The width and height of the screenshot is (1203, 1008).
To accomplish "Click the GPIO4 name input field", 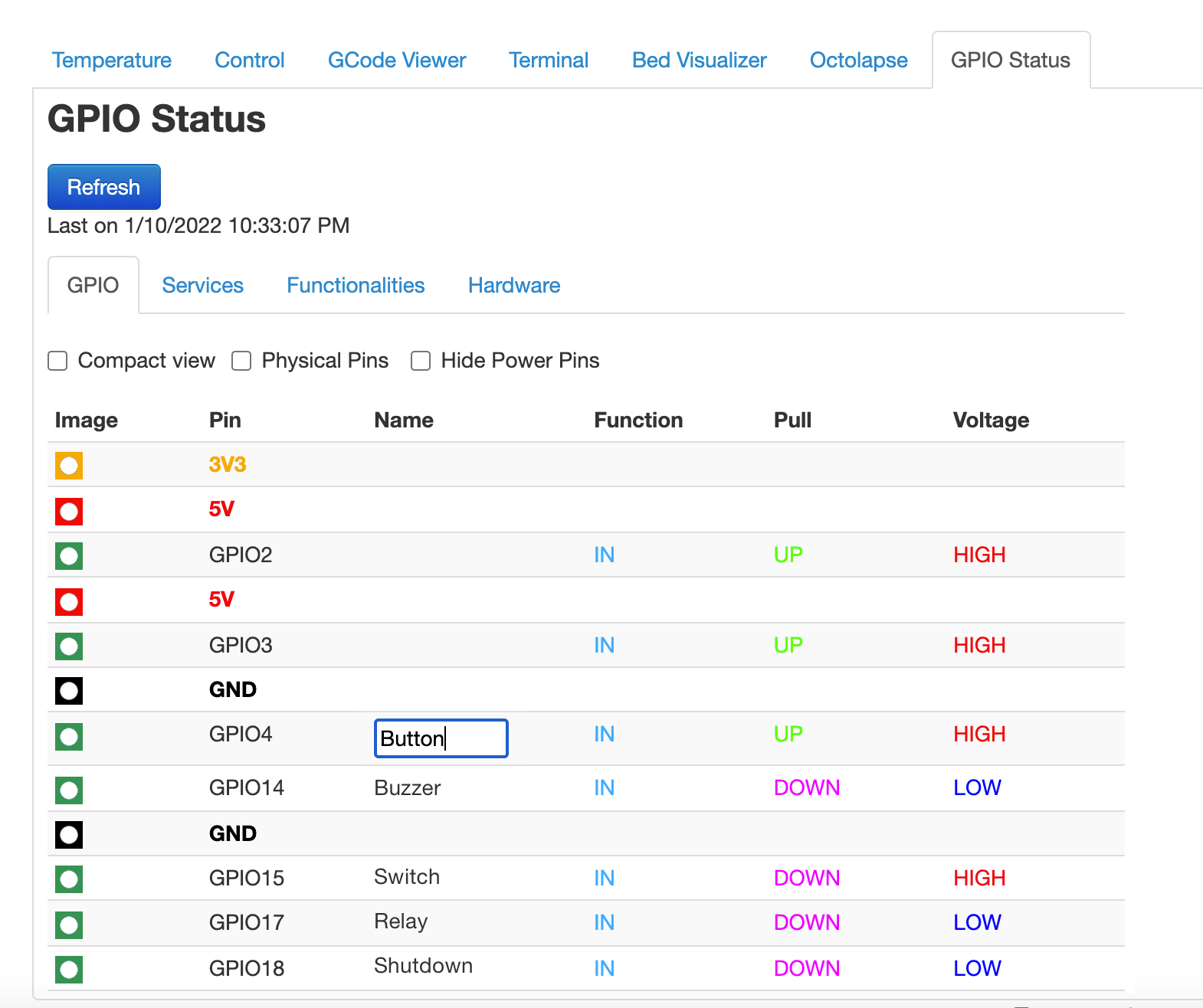I will pyautogui.click(x=441, y=738).
